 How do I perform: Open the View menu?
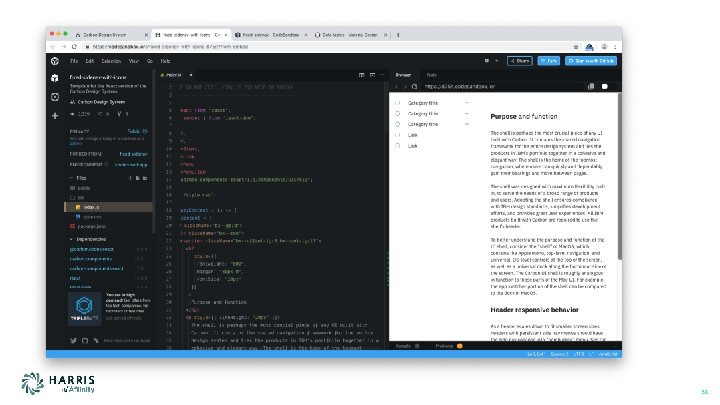(x=134, y=61)
